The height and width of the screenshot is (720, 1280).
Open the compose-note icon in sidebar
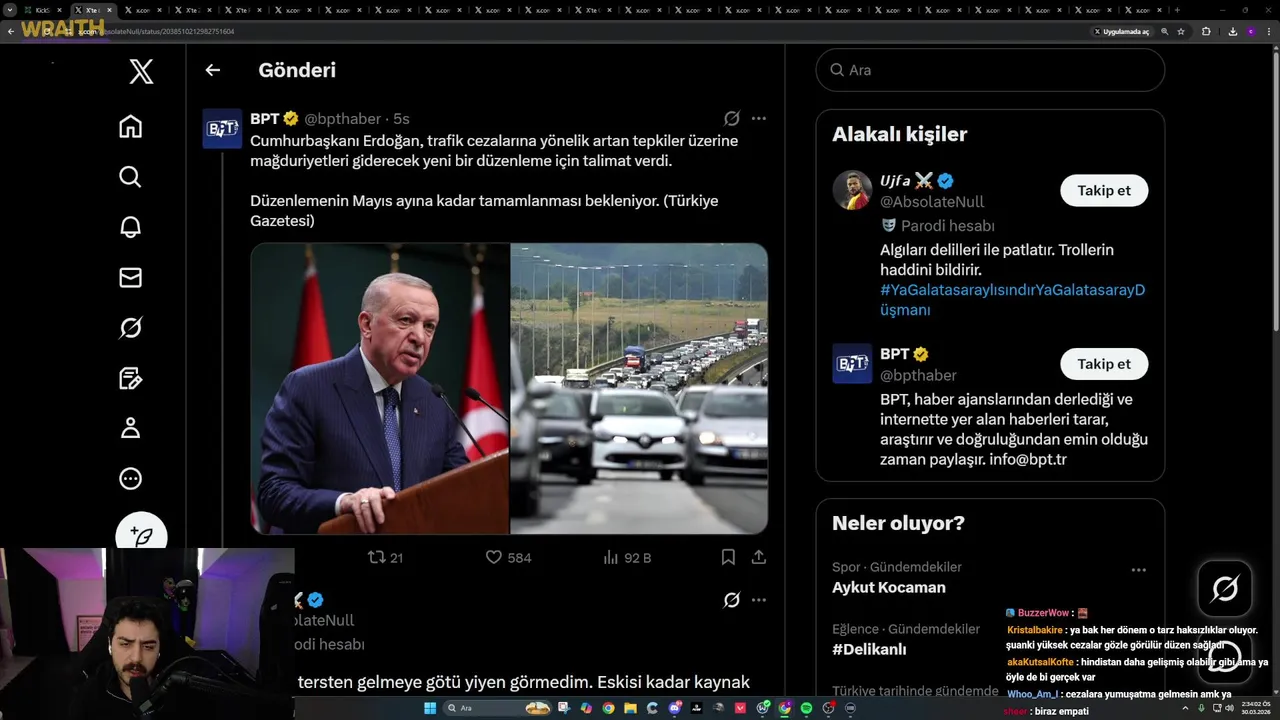click(x=130, y=378)
